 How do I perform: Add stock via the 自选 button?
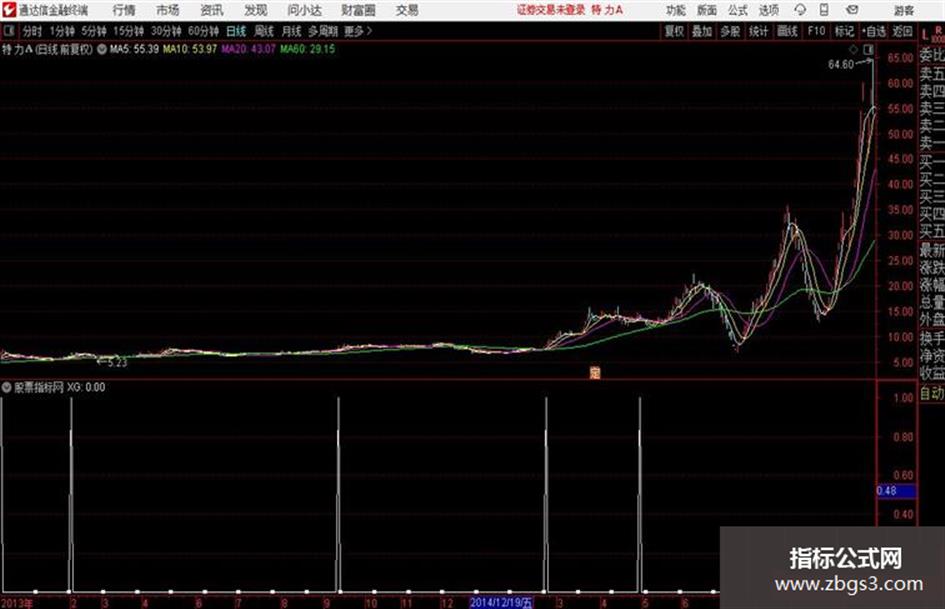pos(874,31)
